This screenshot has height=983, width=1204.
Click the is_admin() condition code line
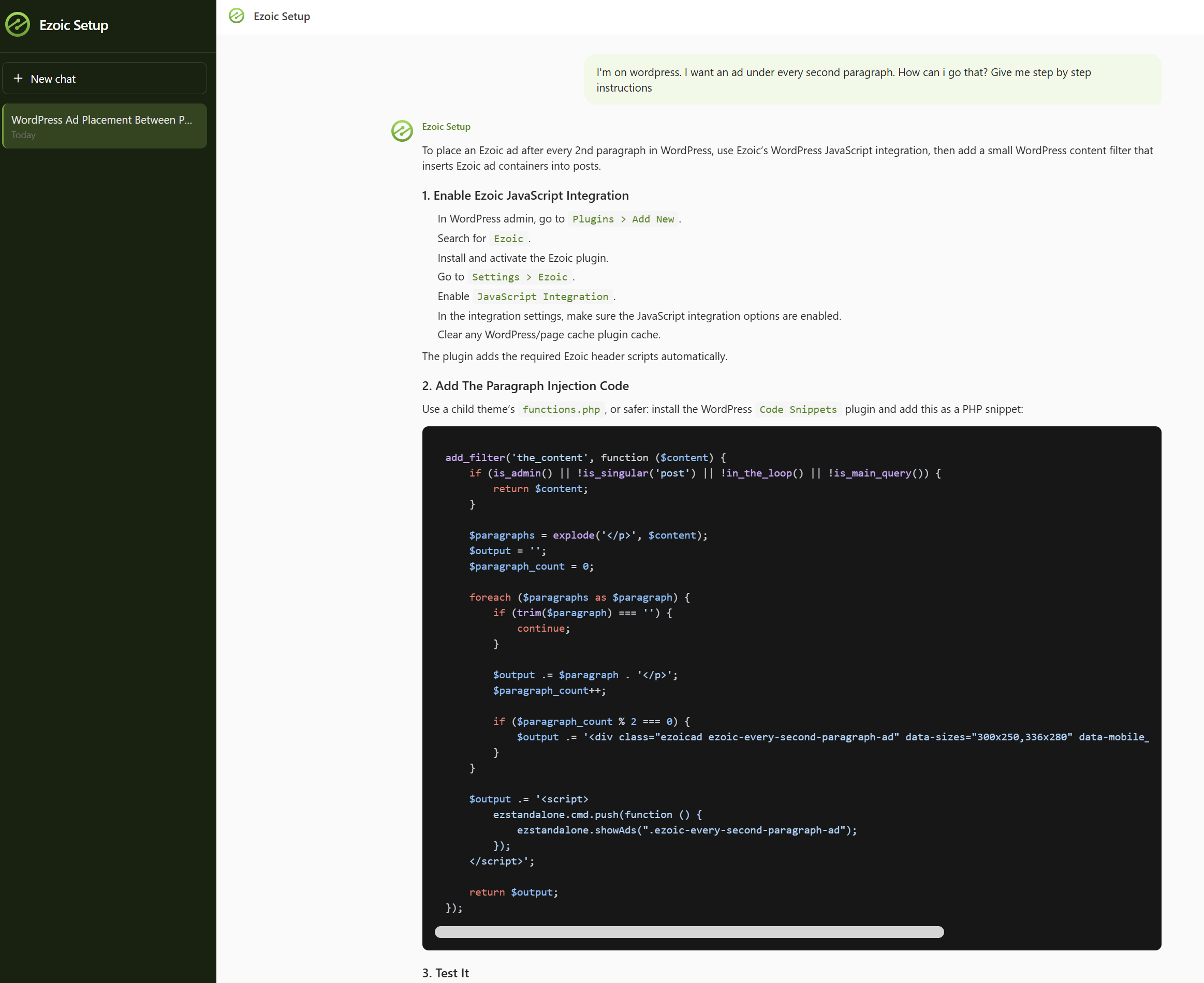pyautogui.click(x=705, y=473)
